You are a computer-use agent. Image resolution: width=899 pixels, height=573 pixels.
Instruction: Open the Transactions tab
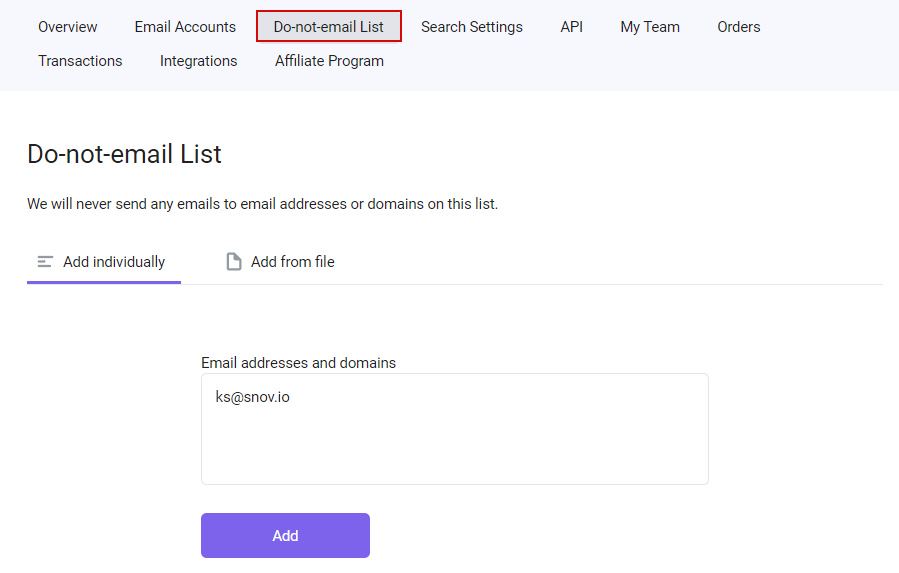pos(80,61)
